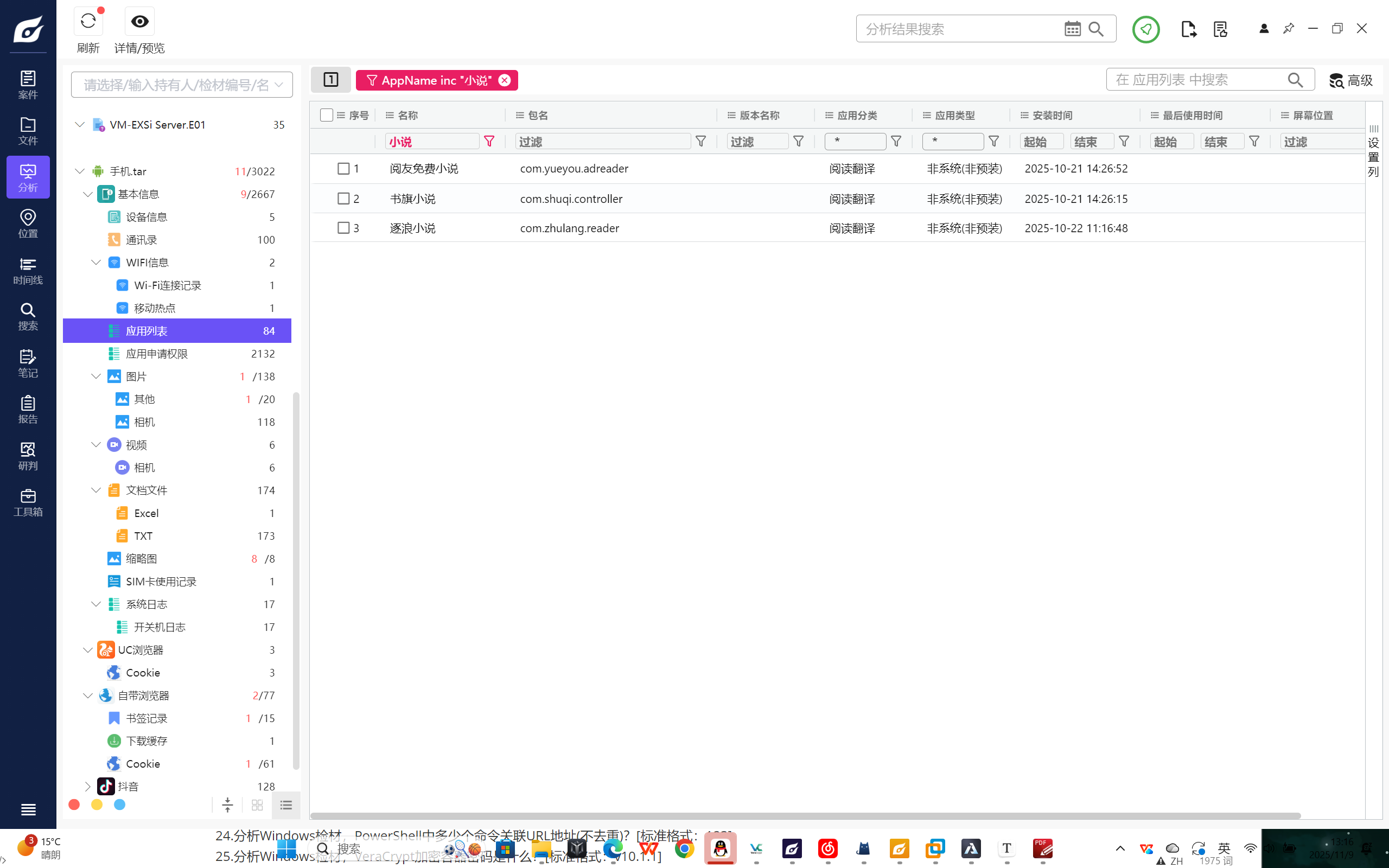Expand the 抖音 tree node

click(87, 787)
